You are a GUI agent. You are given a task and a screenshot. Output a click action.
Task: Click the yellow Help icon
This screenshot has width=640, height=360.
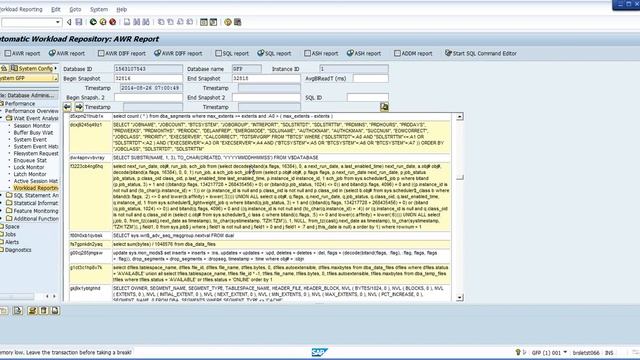[x=228, y=22]
